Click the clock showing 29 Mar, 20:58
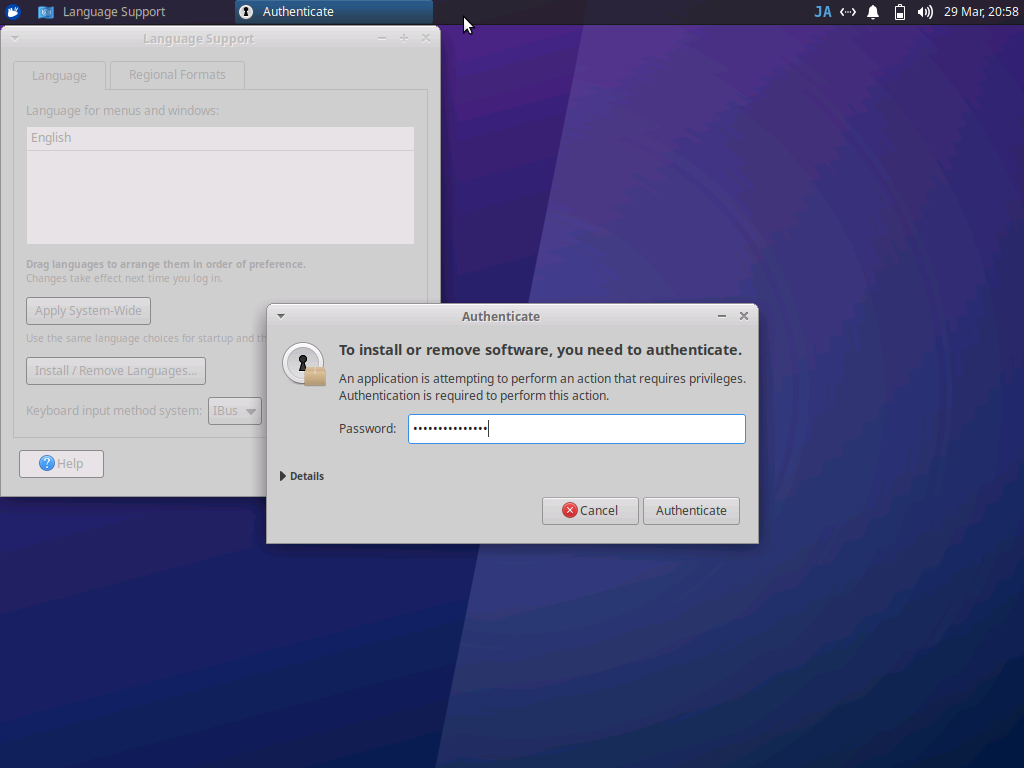This screenshot has width=1024, height=768. point(981,12)
